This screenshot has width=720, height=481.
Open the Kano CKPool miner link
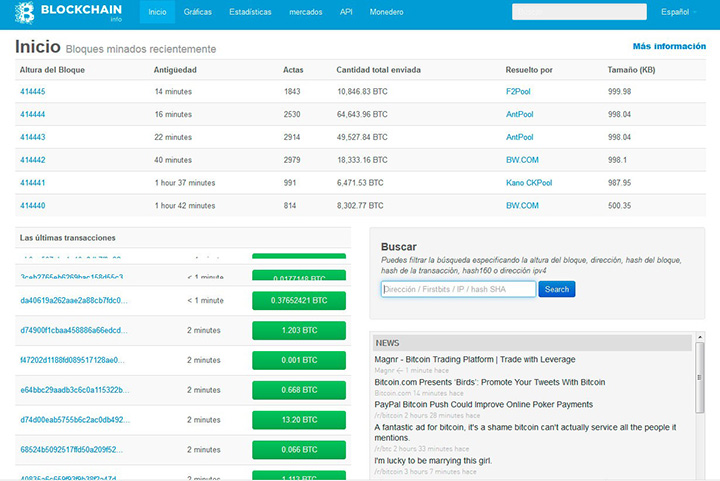click(x=529, y=183)
